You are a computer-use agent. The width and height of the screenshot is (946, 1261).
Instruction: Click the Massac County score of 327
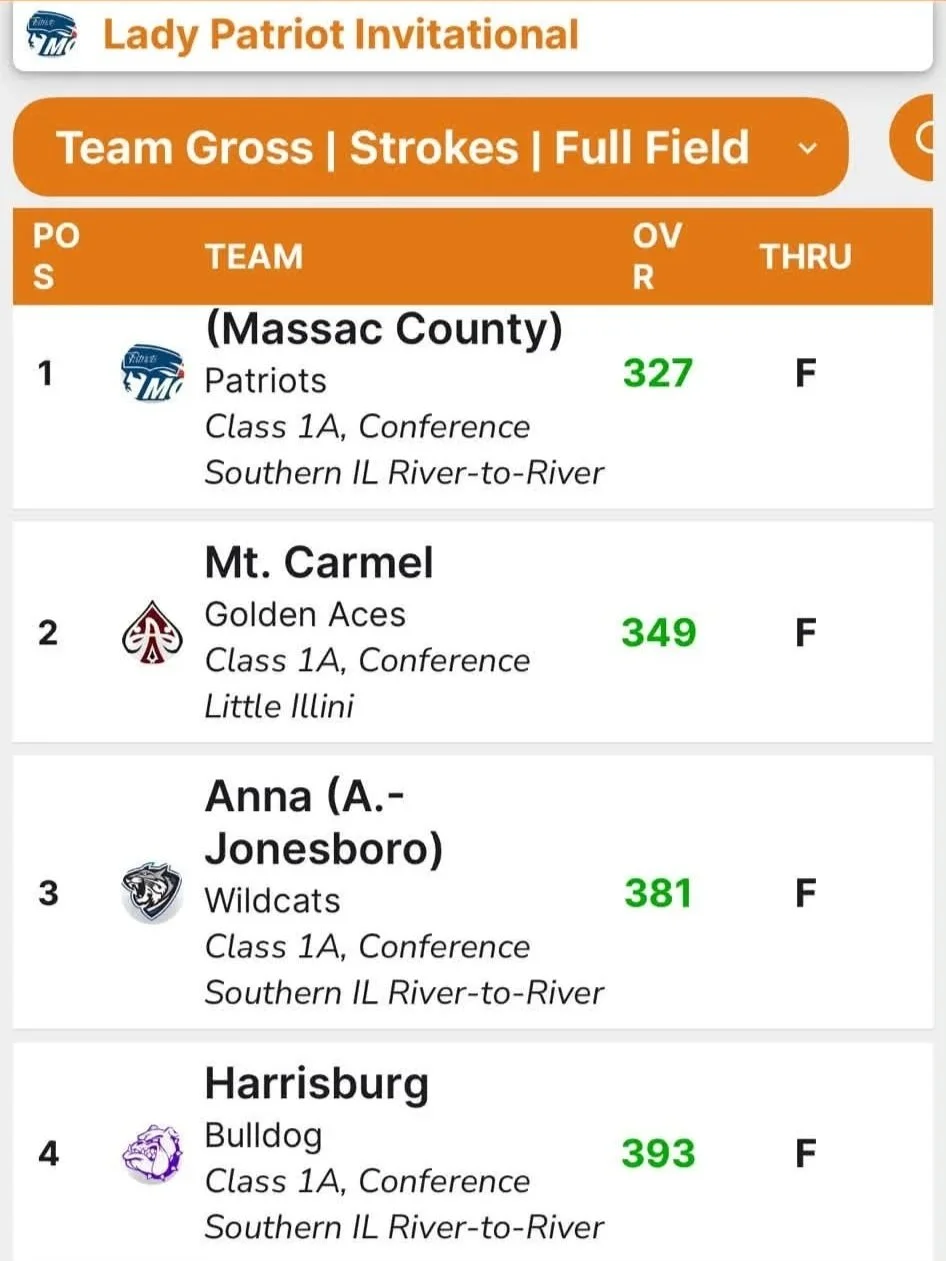point(658,373)
